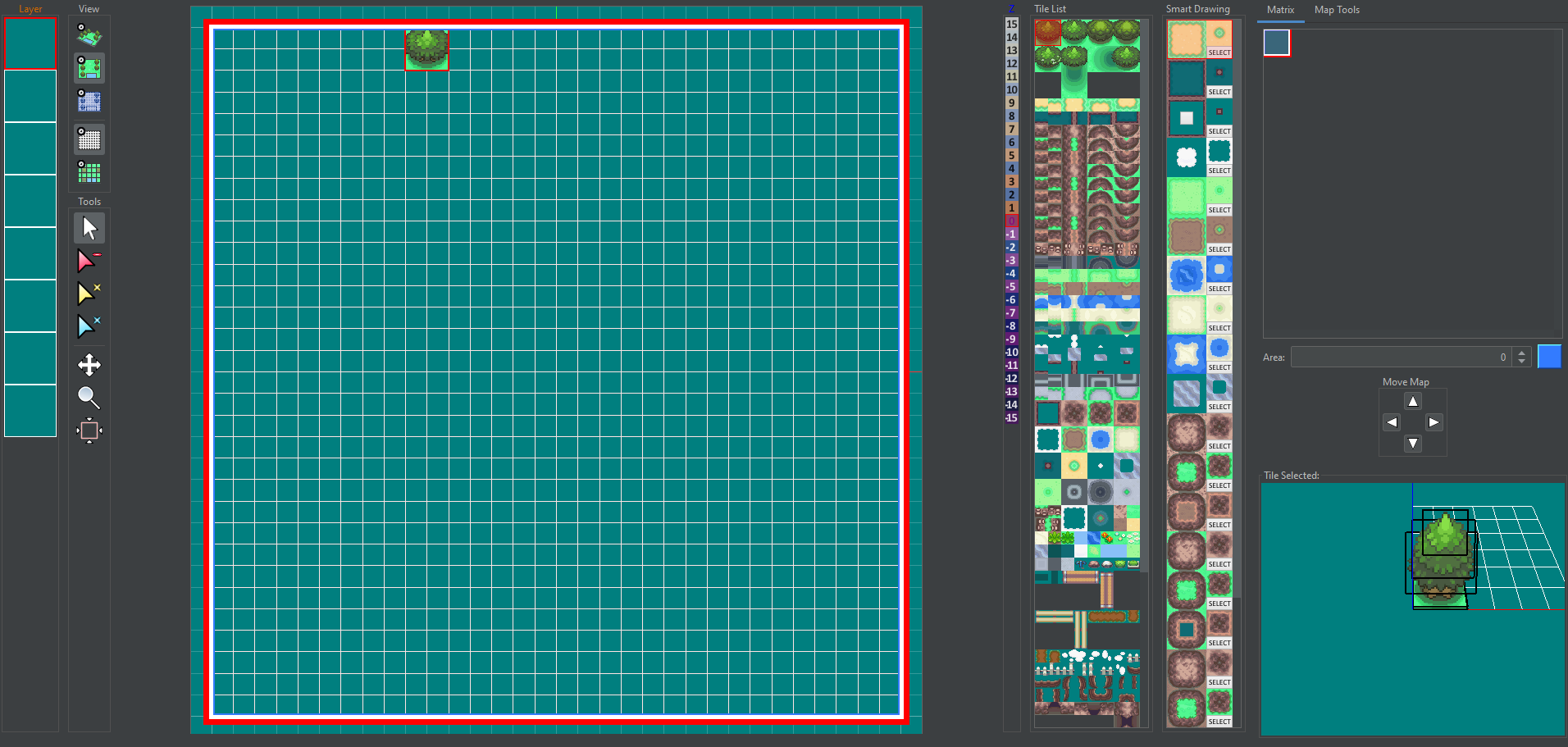The image size is (1568, 747).
Task: Activate the magnifier zoom tool
Action: pyautogui.click(x=89, y=398)
